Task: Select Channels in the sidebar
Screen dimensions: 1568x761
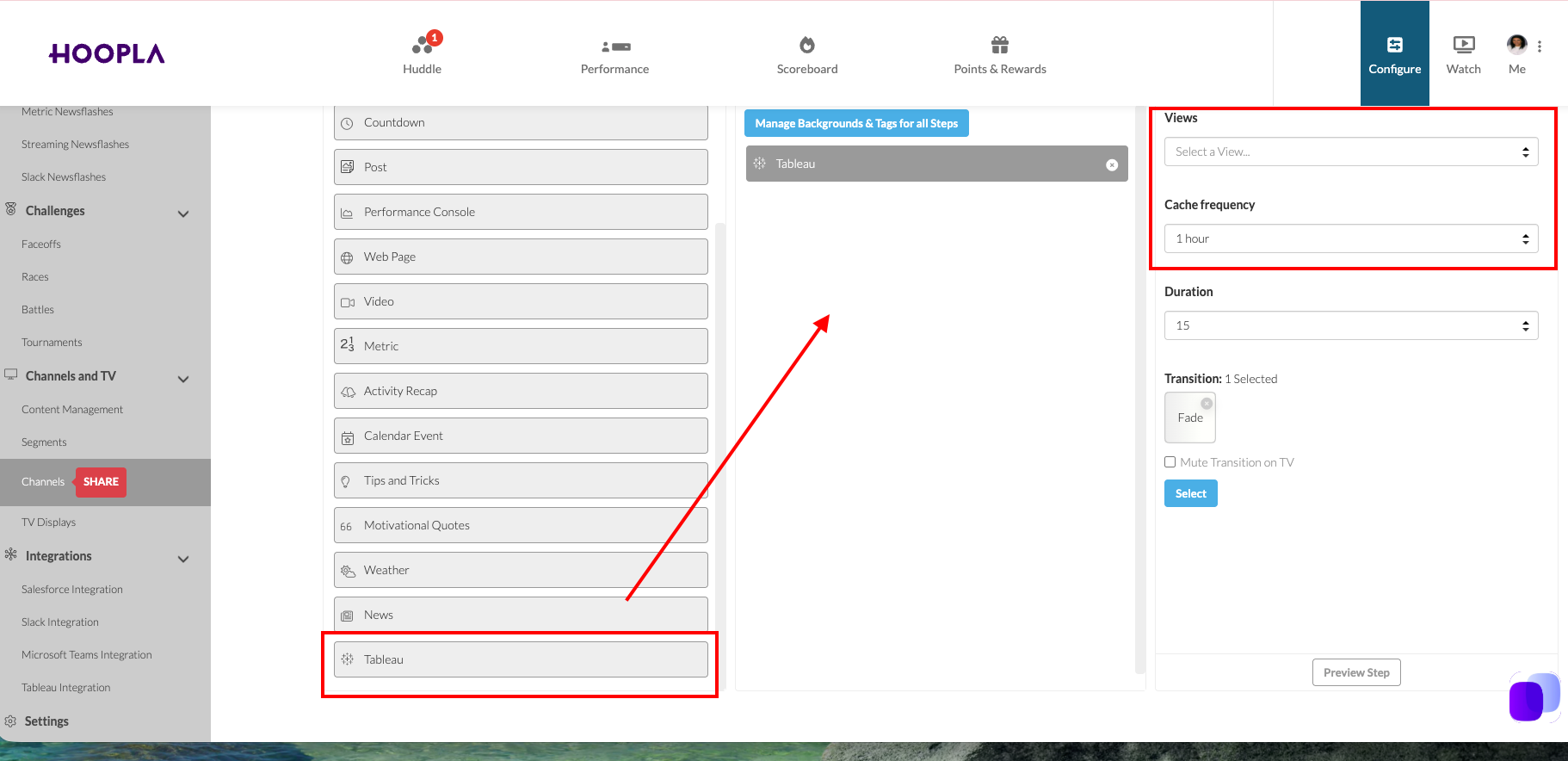Action: (x=43, y=482)
